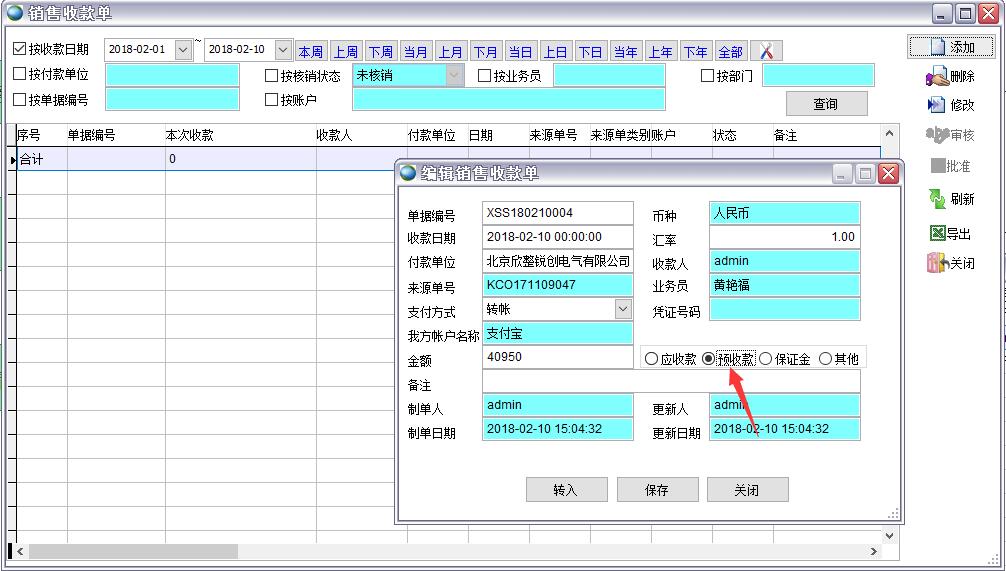Click the 导出 (Export) Excel icon
This screenshot has height=571, width=1006.
937,234
